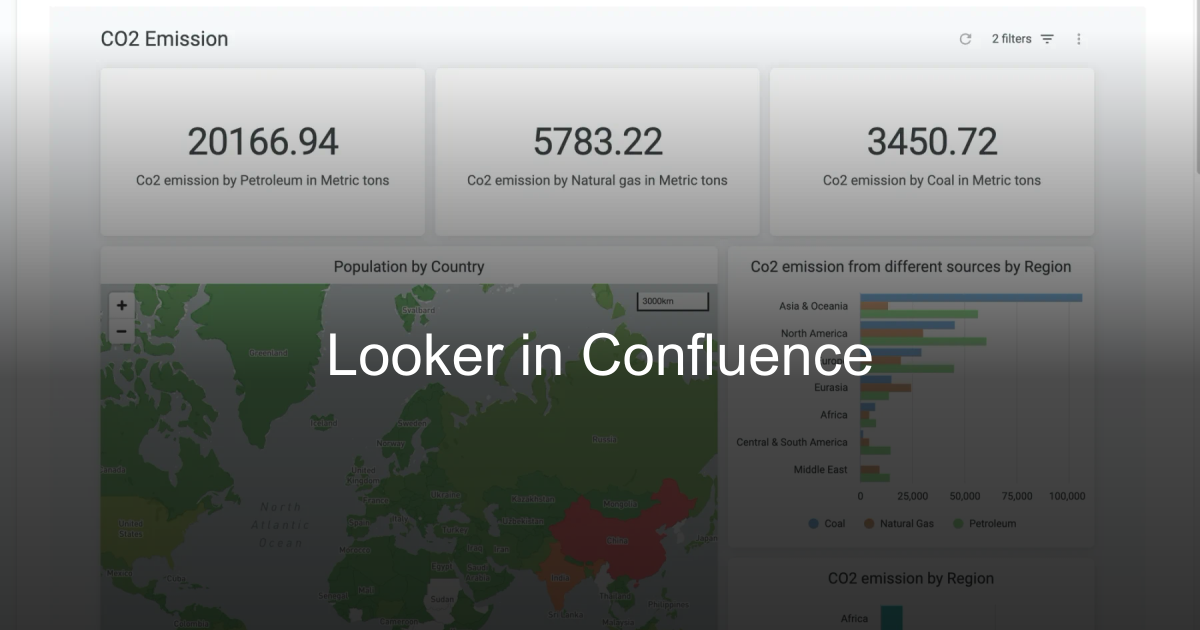Click the Middle East axis label

tap(820, 470)
